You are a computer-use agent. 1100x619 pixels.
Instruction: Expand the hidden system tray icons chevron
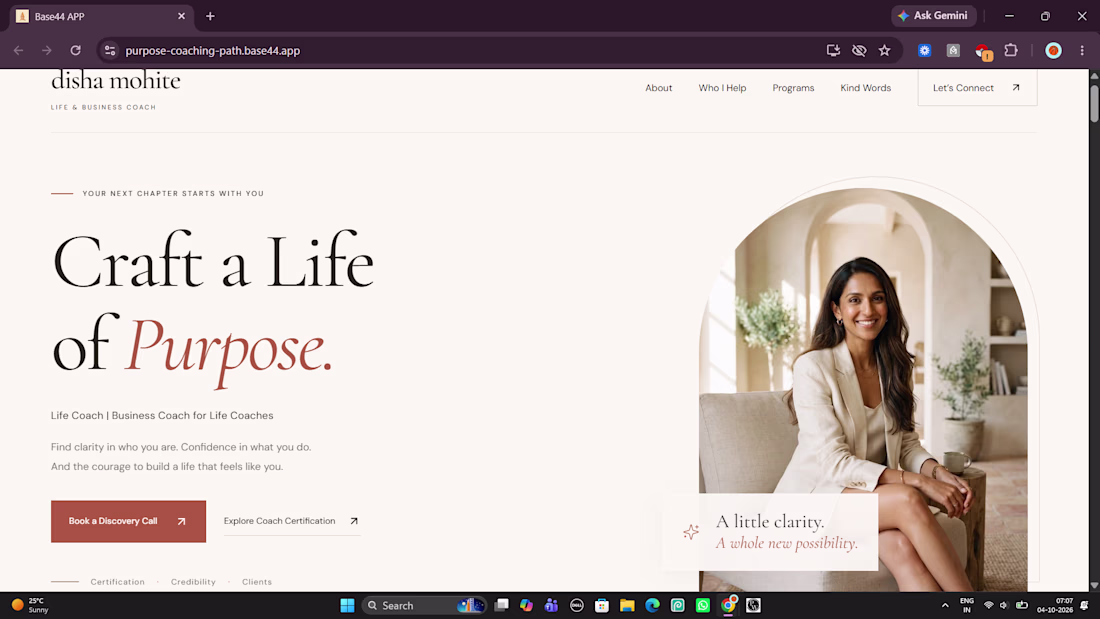(x=945, y=605)
